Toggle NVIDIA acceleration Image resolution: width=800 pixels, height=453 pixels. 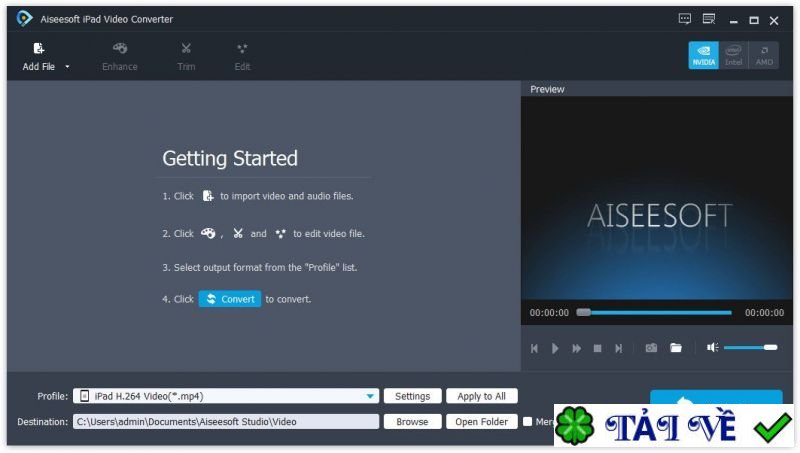click(704, 55)
